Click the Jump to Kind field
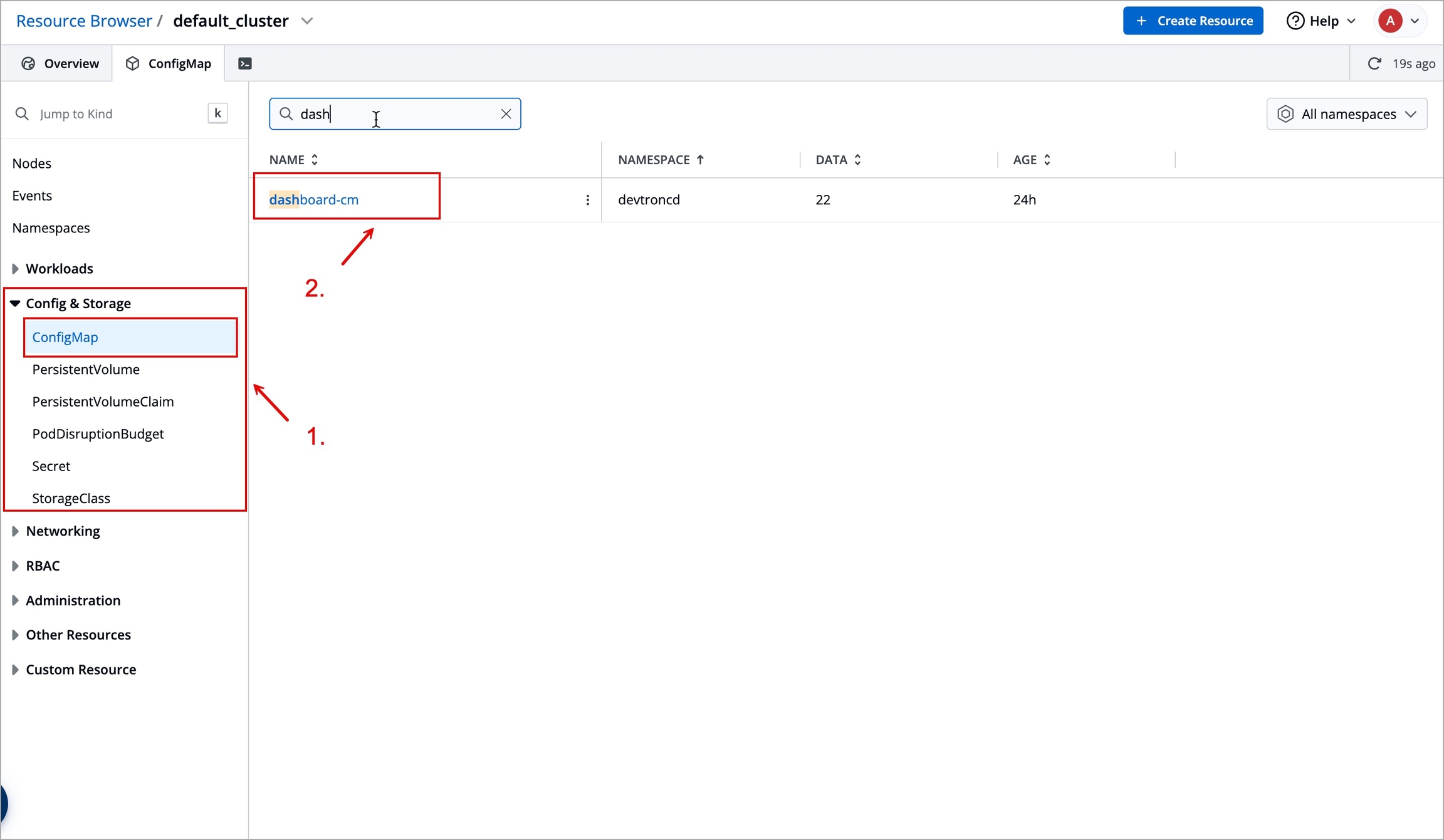The image size is (1444, 840). [113, 114]
